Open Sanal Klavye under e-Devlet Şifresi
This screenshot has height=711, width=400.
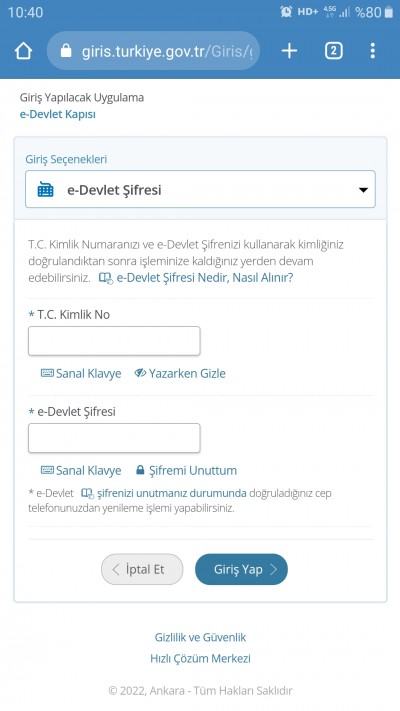pos(81,470)
